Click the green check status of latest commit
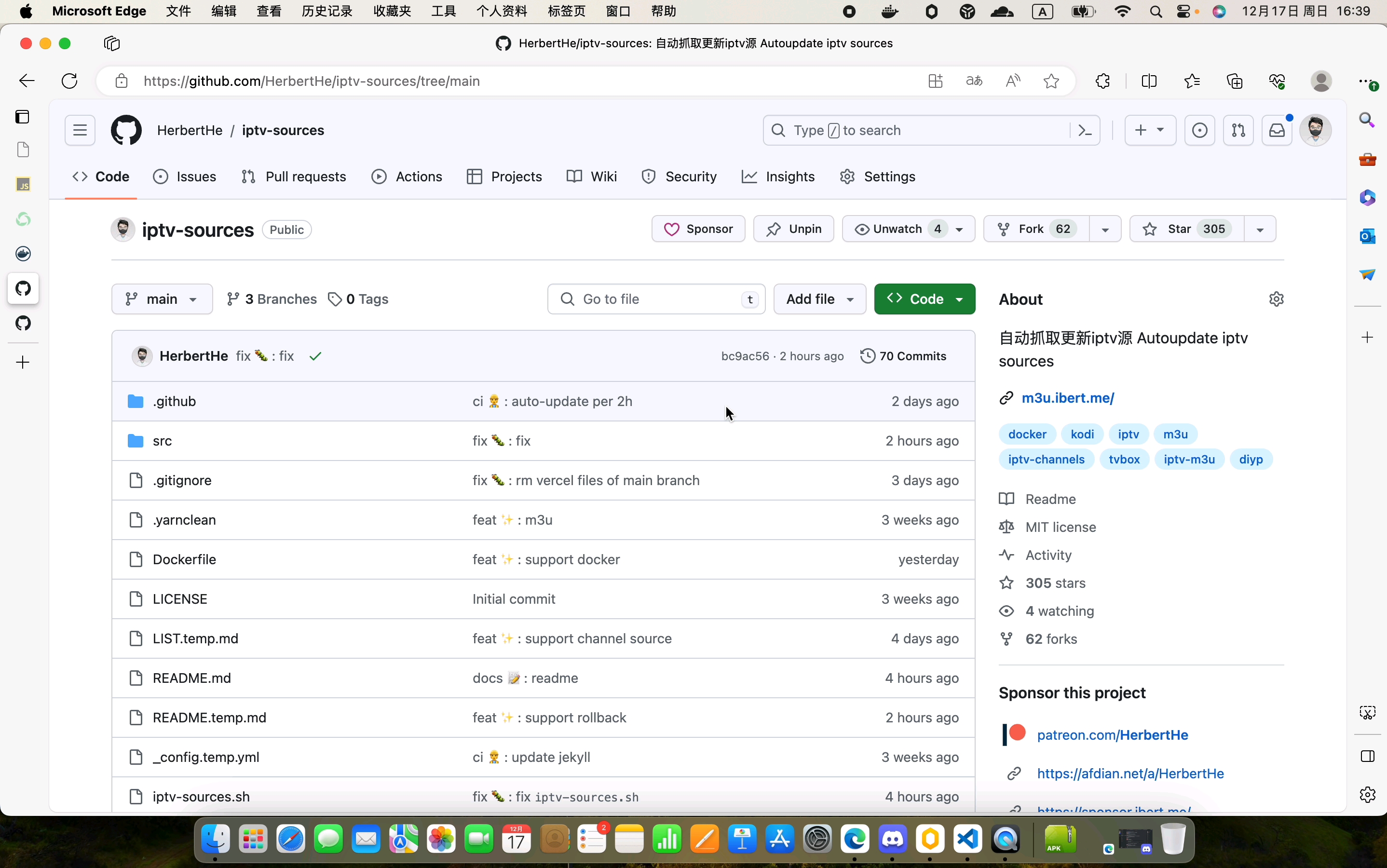 [315, 356]
